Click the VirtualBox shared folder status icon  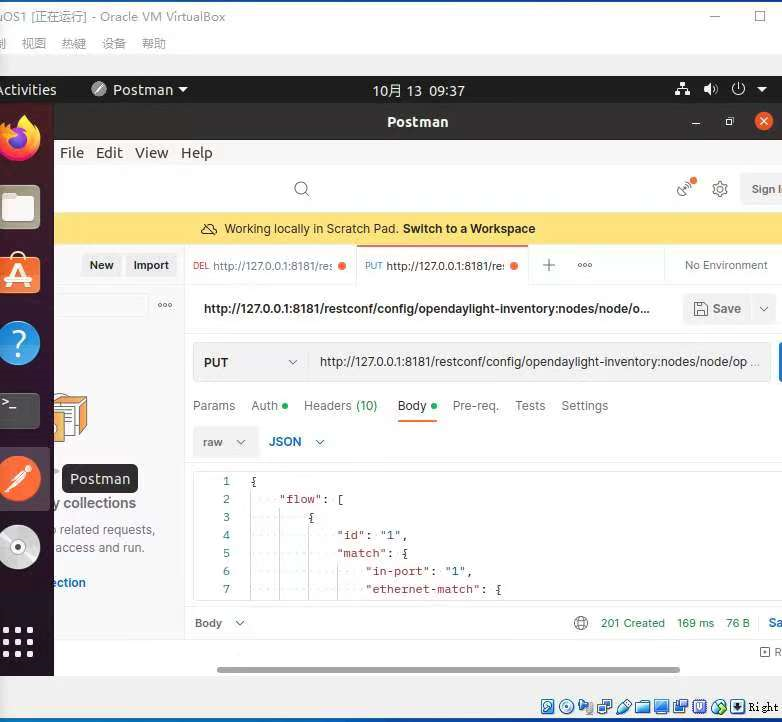coord(642,706)
